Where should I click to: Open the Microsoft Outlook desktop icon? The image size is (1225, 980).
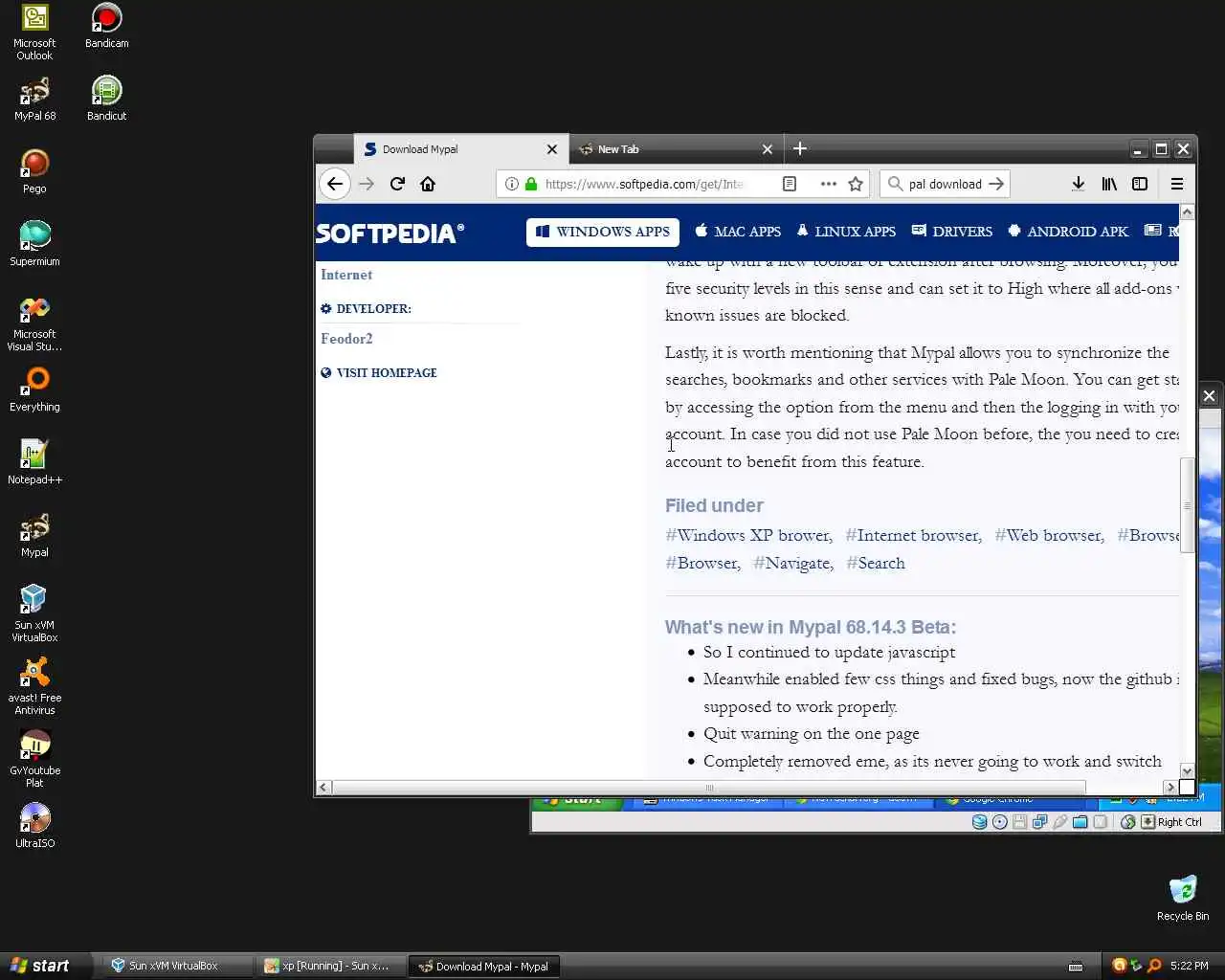[x=34, y=33]
